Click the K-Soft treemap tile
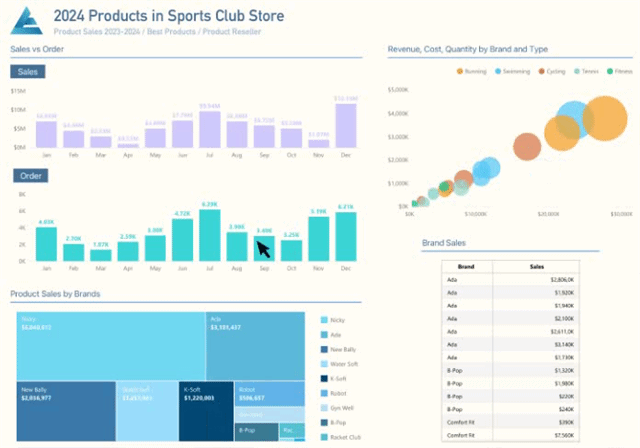Viewport: 640px width, 448px height. 206,410
